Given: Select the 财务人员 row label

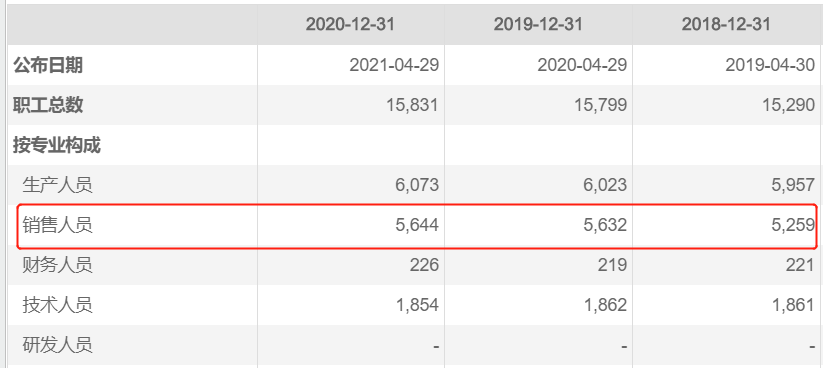Looking at the screenshot, I should click(57, 265).
